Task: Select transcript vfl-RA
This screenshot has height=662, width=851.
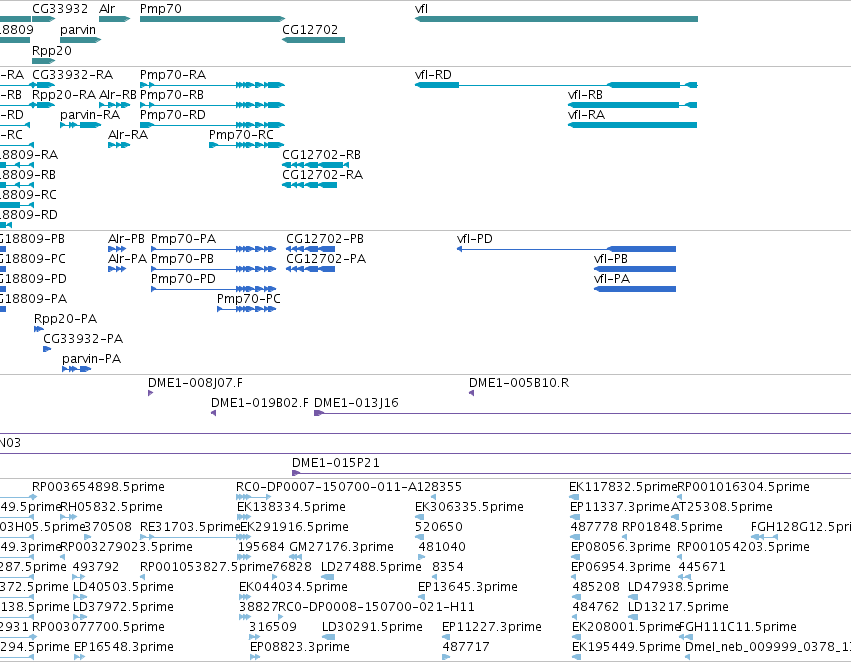Action: coord(632,125)
